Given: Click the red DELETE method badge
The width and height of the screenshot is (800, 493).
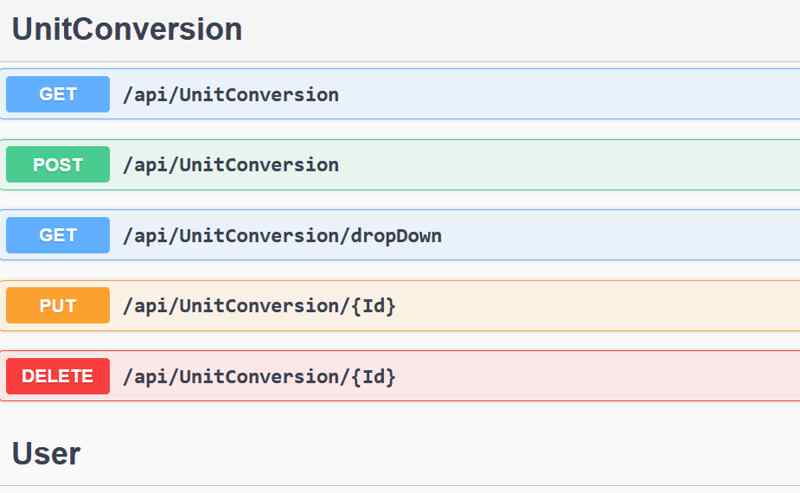Looking at the screenshot, I should pyautogui.click(x=58, y=376).
